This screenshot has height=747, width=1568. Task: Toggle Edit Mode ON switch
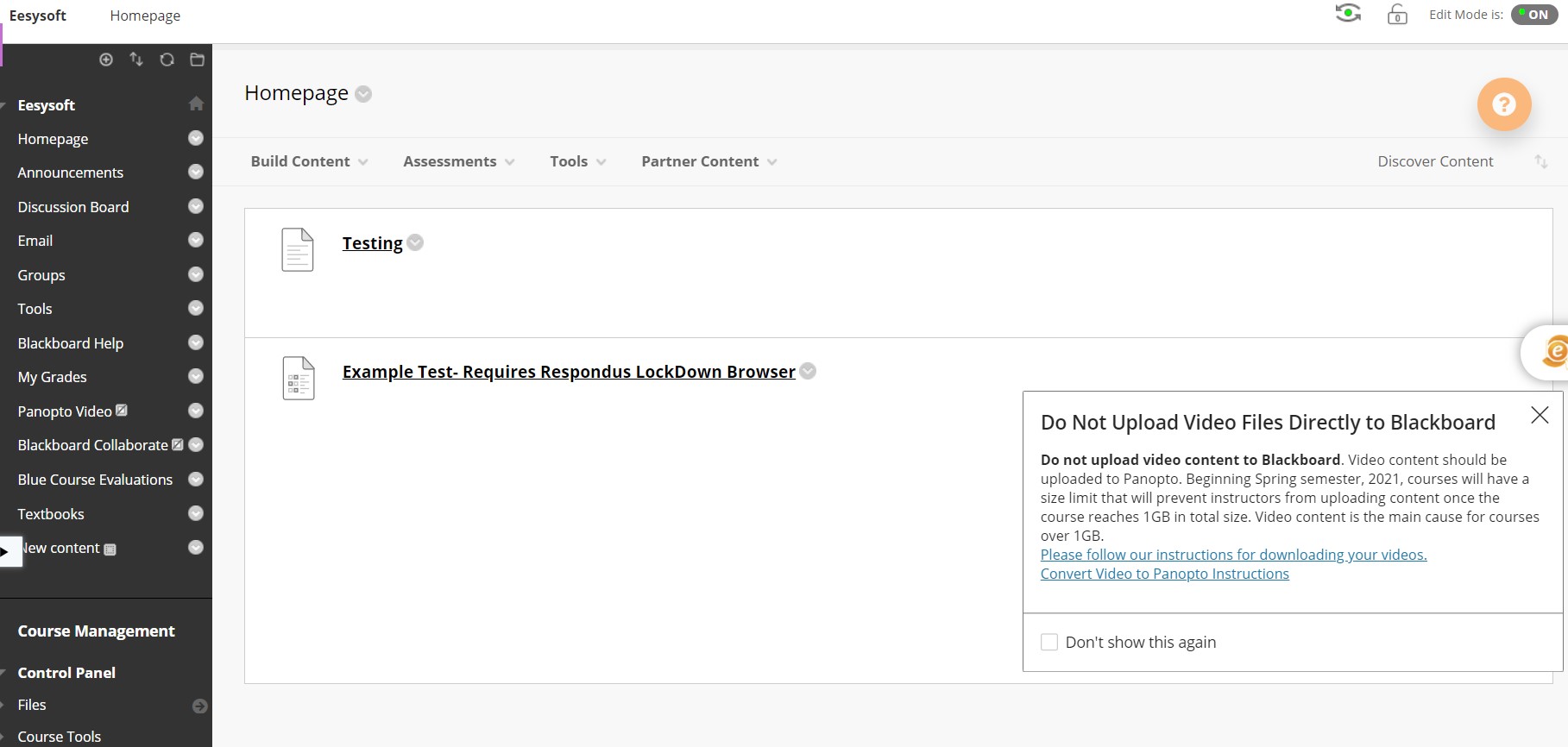click(x=1534, y=14)
